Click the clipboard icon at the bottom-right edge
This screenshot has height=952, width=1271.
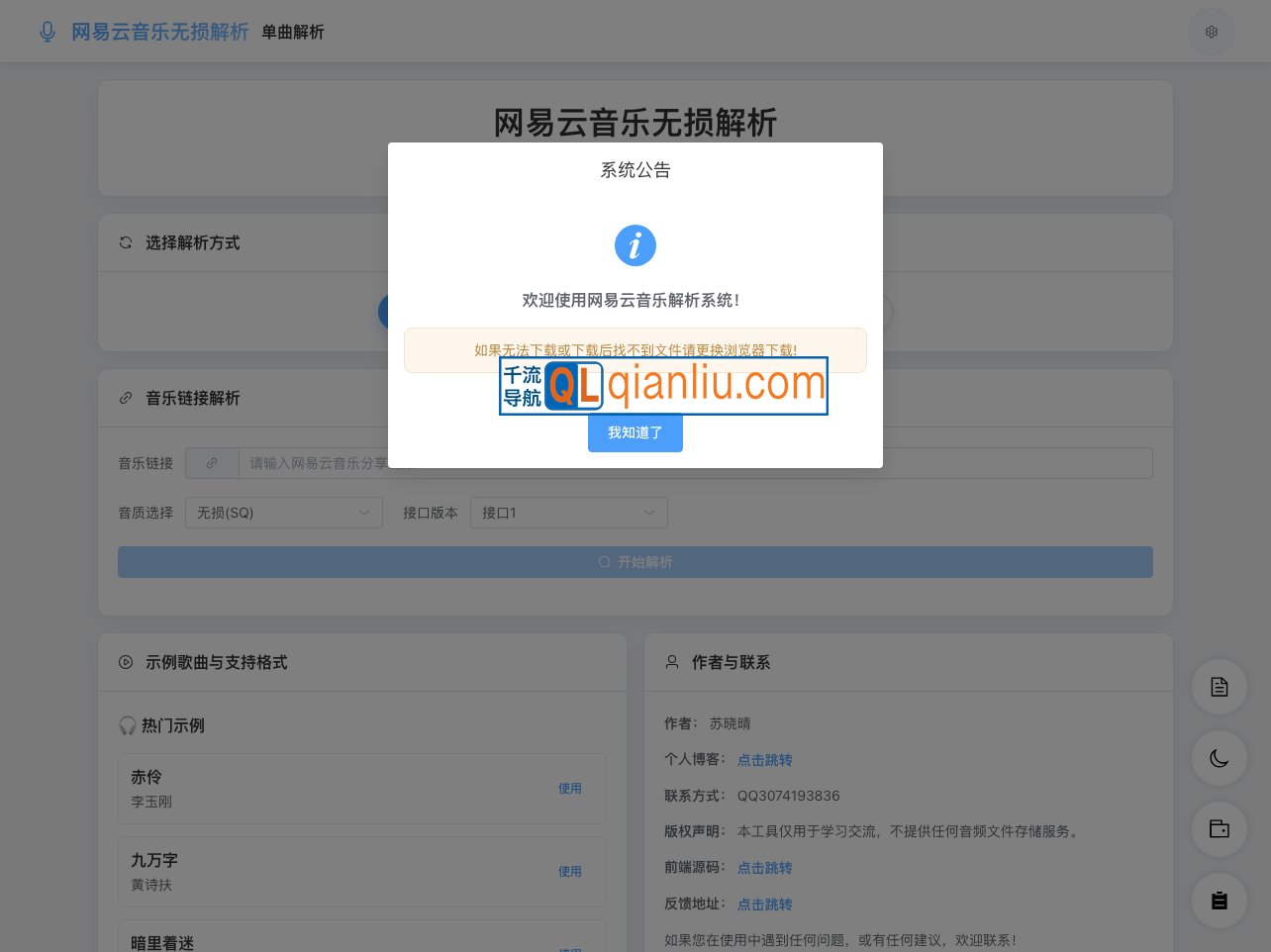tap(1219, 901)
